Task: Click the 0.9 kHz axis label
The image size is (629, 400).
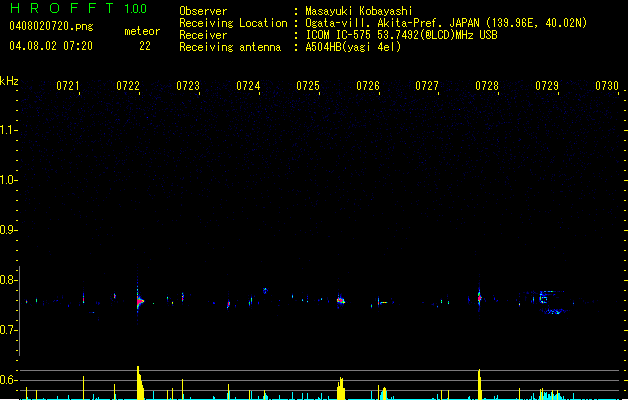Action: tap(8, 230)
